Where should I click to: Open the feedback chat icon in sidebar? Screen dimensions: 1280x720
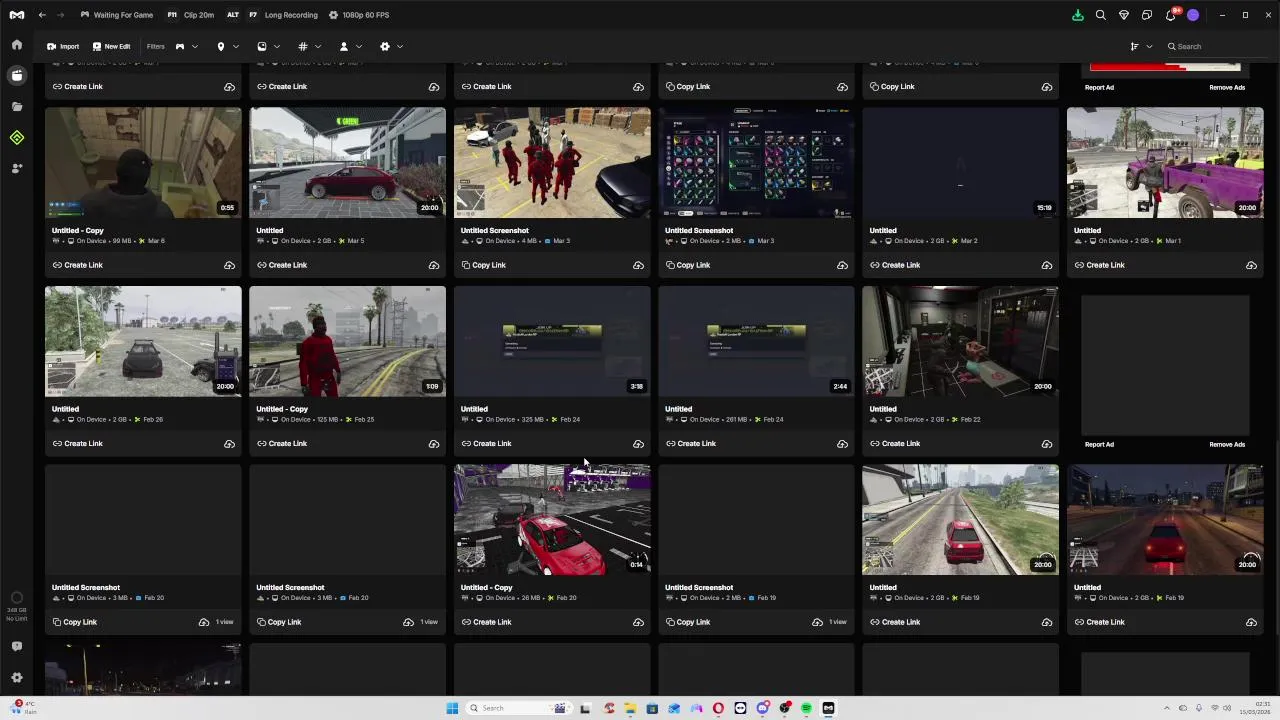click(17, 647)
